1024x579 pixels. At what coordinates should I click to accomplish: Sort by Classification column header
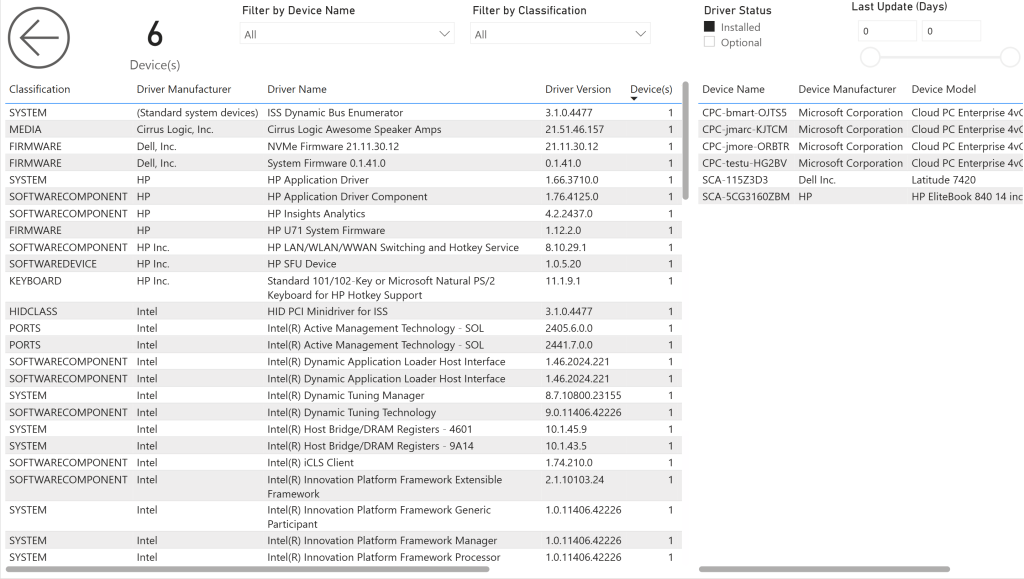[x=39, y=89]
